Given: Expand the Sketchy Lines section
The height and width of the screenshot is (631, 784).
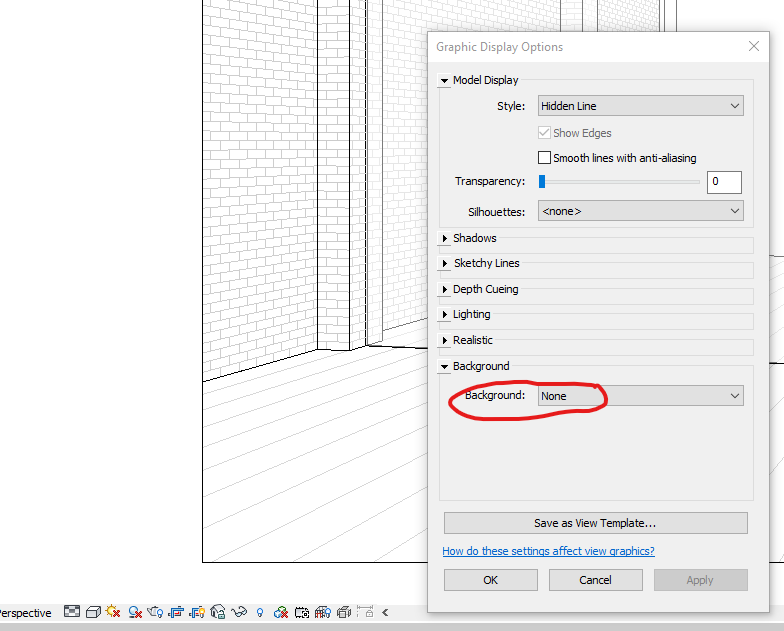Looking at the screenshot, I should [x=444, y=263].
